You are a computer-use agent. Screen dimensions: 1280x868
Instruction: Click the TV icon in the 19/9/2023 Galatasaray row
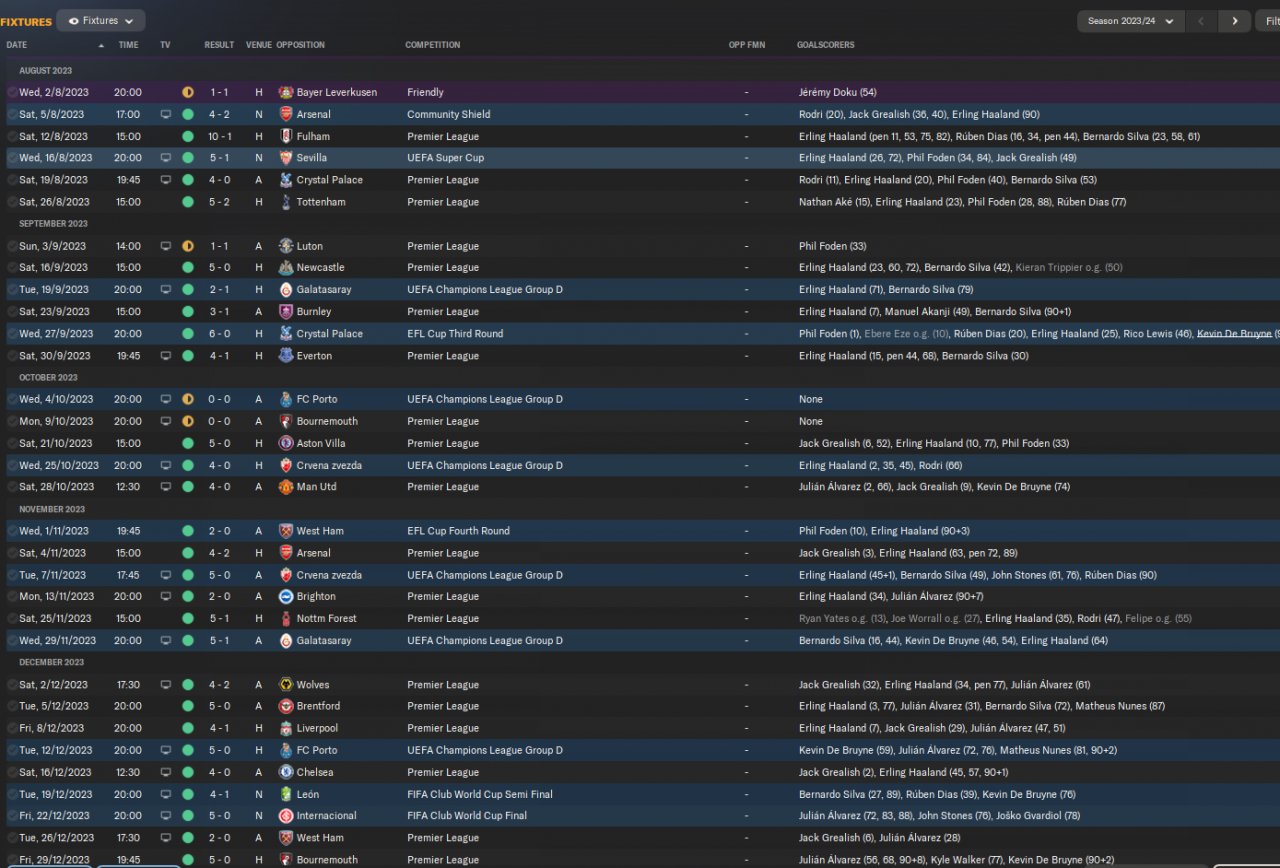click(x=166, y=290)
